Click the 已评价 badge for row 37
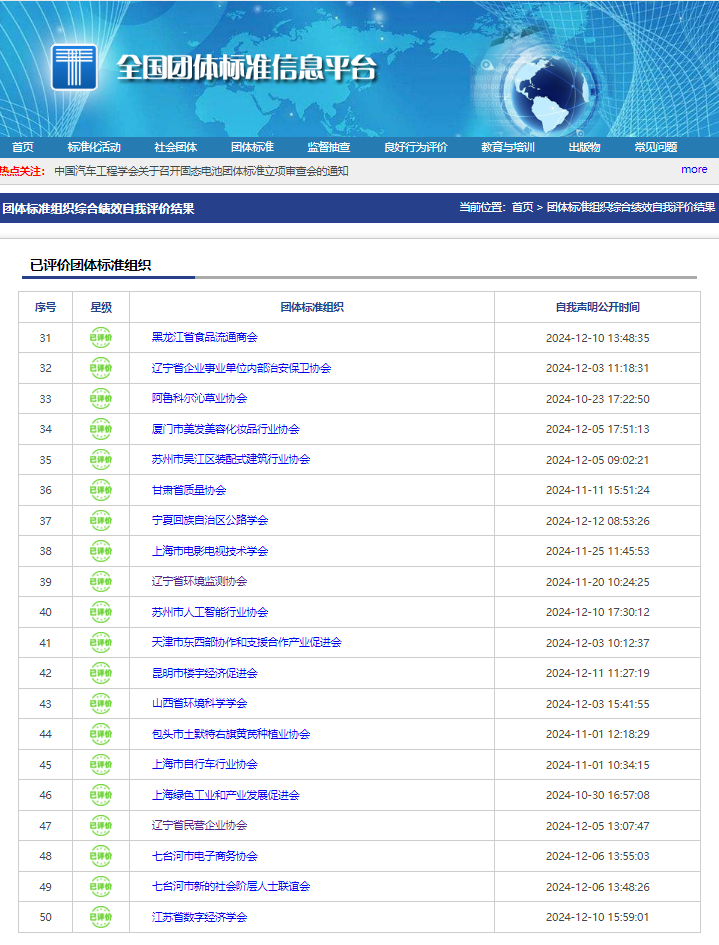 pos(101,521)
